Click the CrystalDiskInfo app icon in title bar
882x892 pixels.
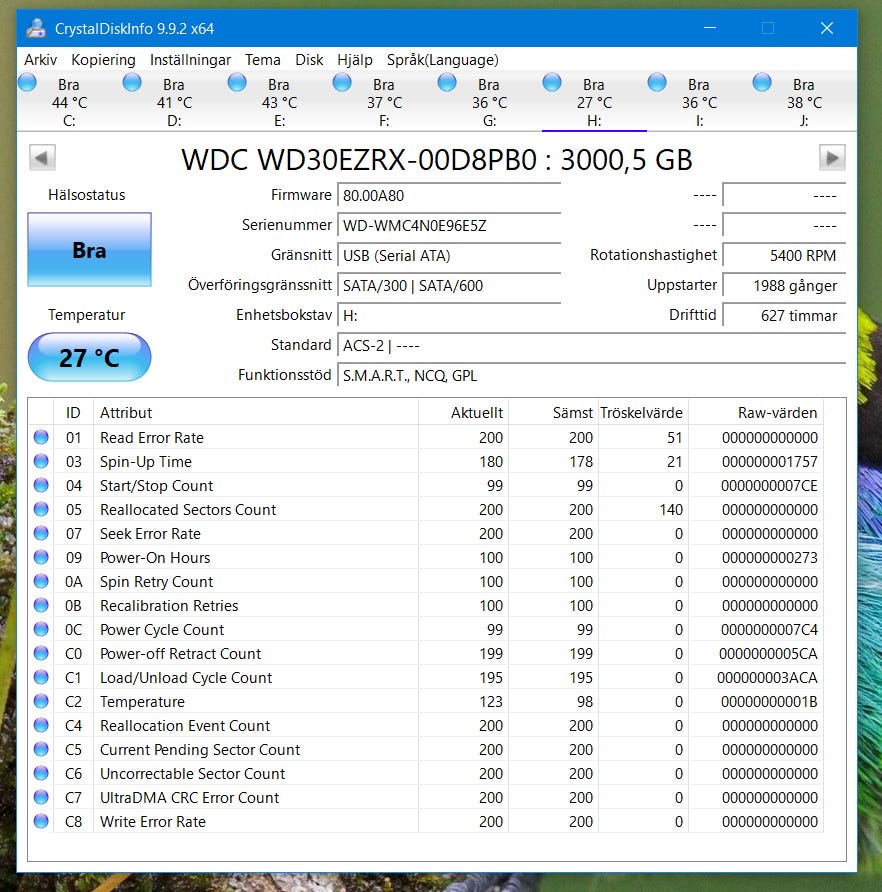click(x=36, y=28)
